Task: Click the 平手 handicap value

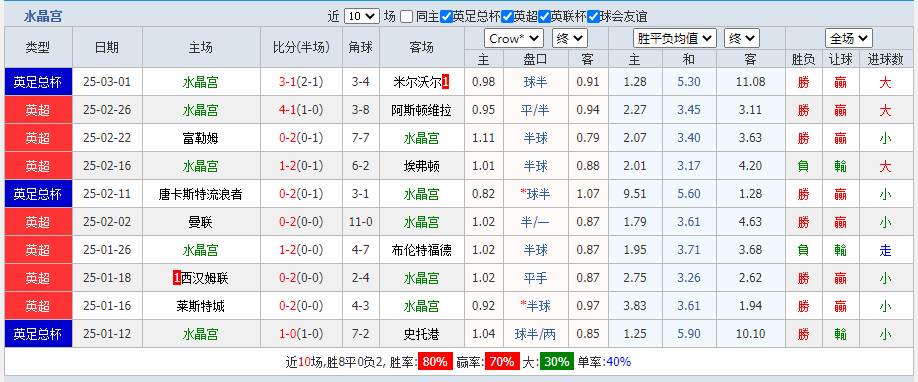Action: click(x=535, y=278)
